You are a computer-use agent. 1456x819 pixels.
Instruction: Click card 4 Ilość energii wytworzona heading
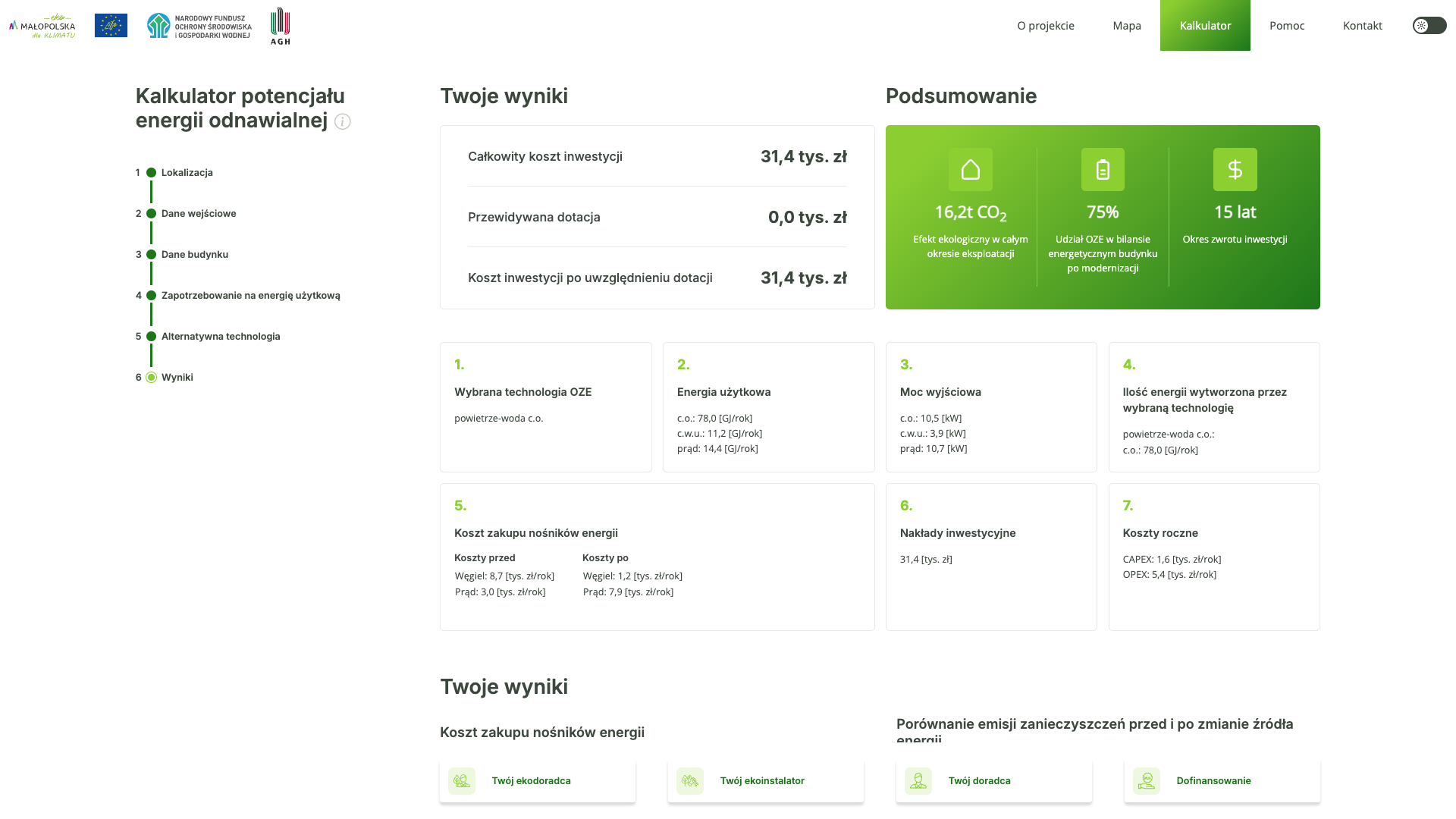pos(1205,400)
